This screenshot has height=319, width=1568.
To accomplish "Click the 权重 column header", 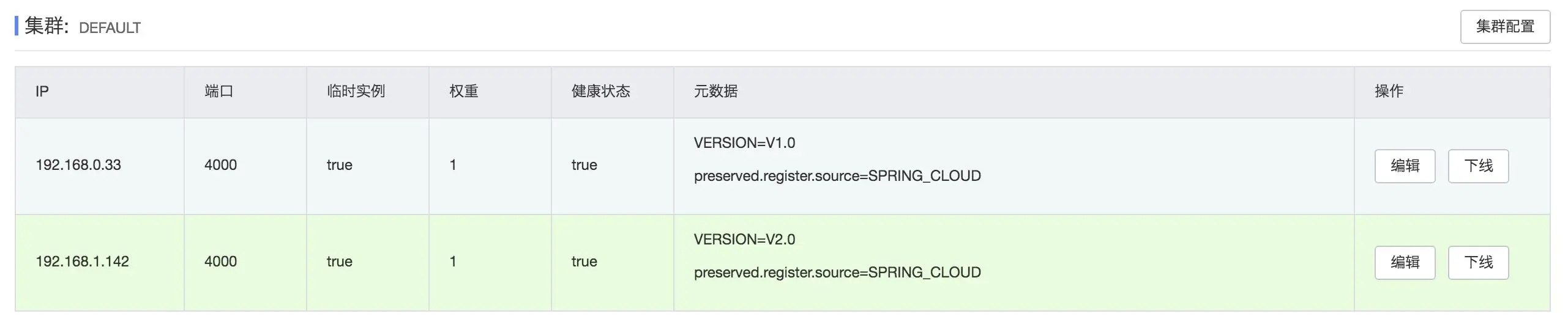I will (463, 92).
